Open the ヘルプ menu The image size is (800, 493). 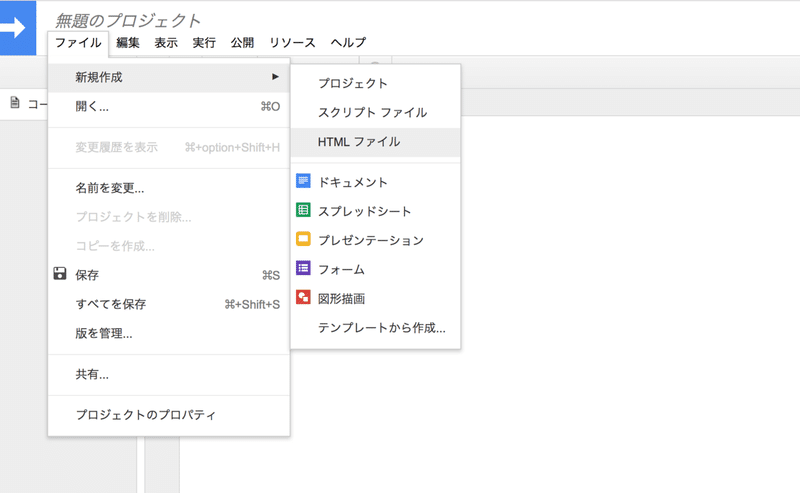[348, 43]
